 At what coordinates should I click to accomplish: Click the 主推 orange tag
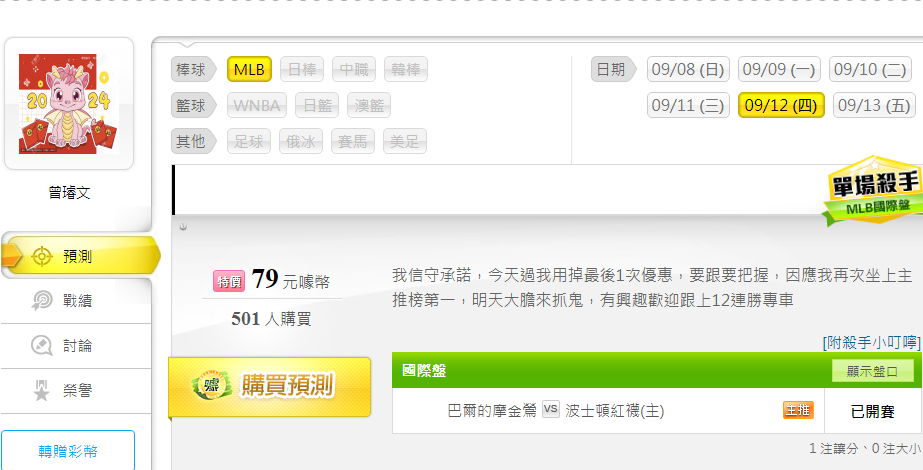(798, 411)
